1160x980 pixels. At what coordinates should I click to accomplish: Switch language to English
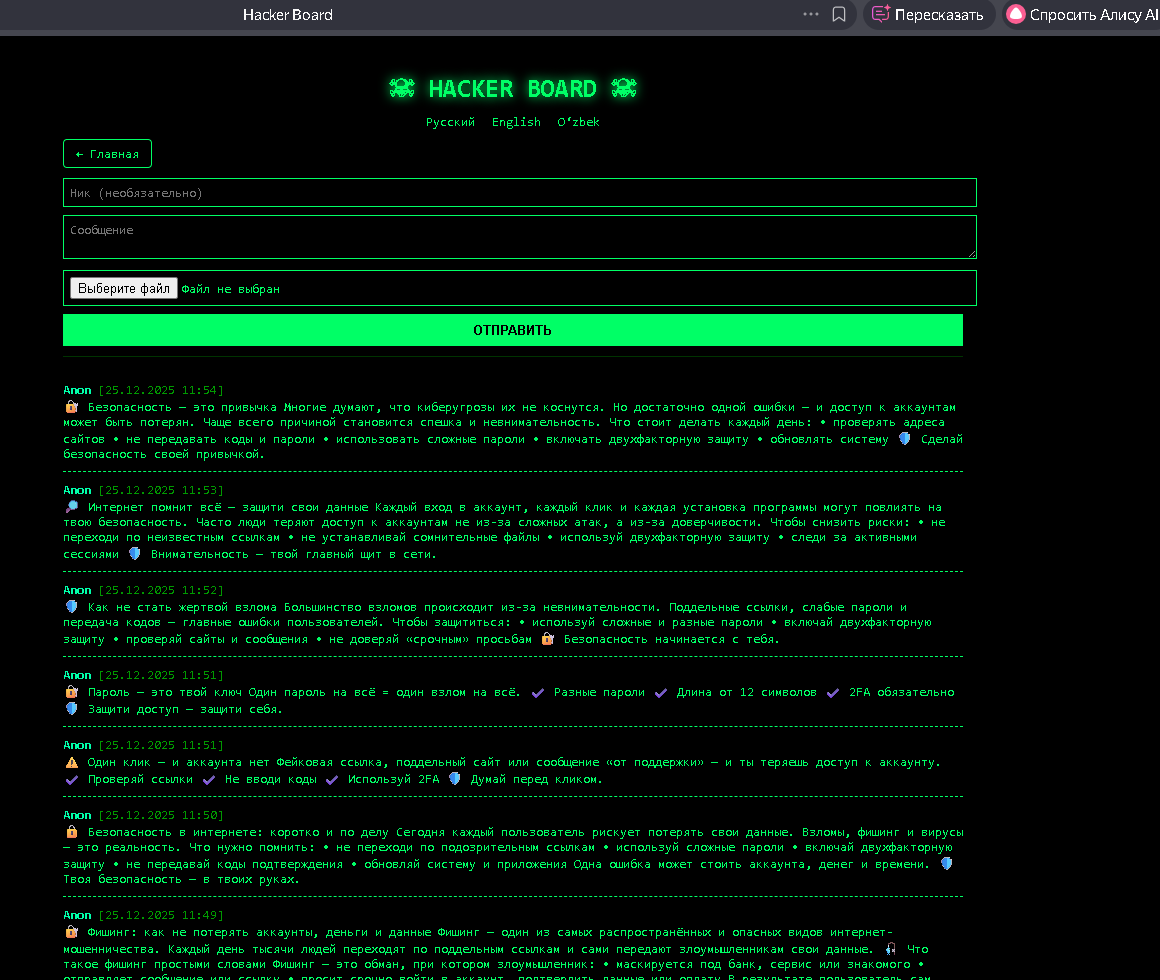pos(516,122)
